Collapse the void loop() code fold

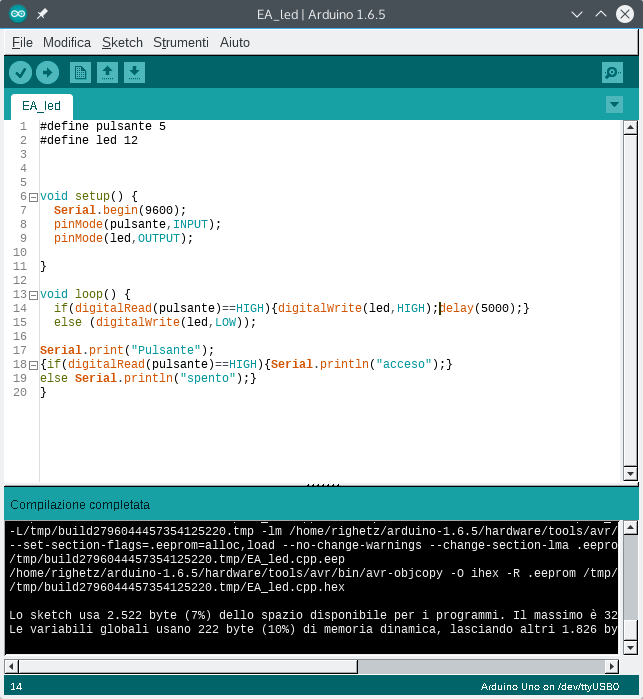(33, 295)
